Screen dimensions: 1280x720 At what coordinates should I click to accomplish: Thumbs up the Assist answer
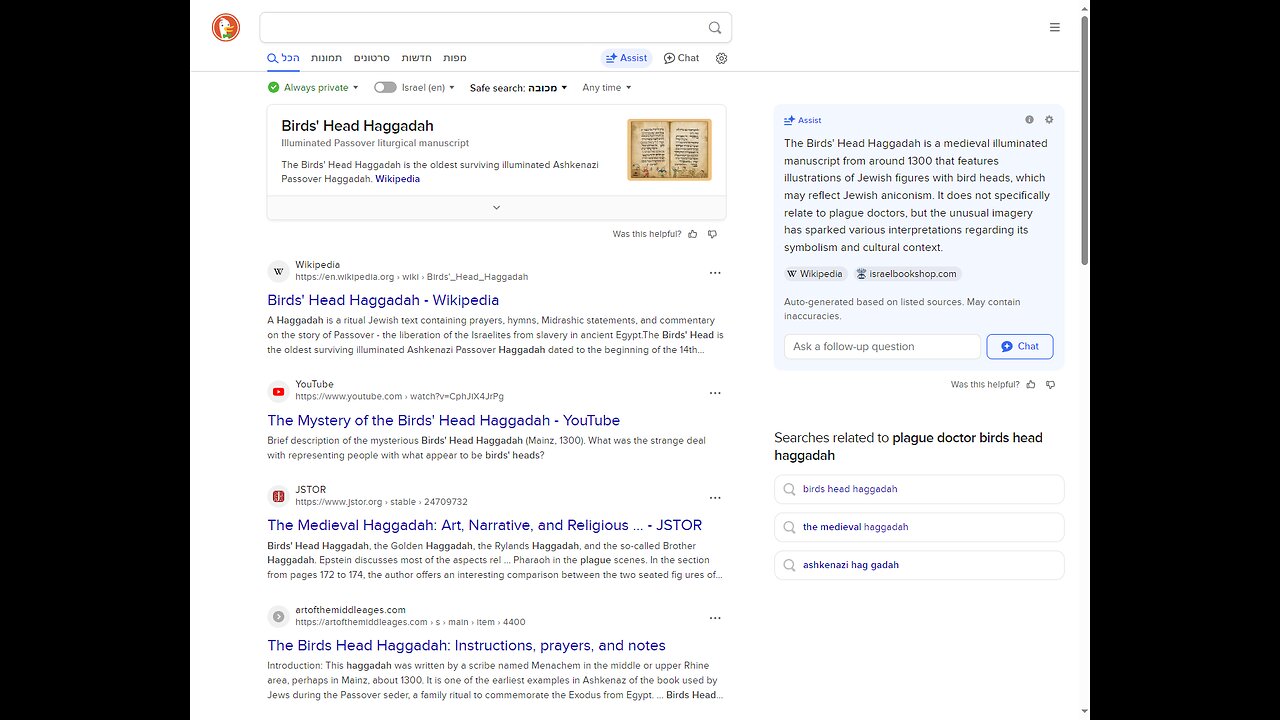[x=1031, y=385]
